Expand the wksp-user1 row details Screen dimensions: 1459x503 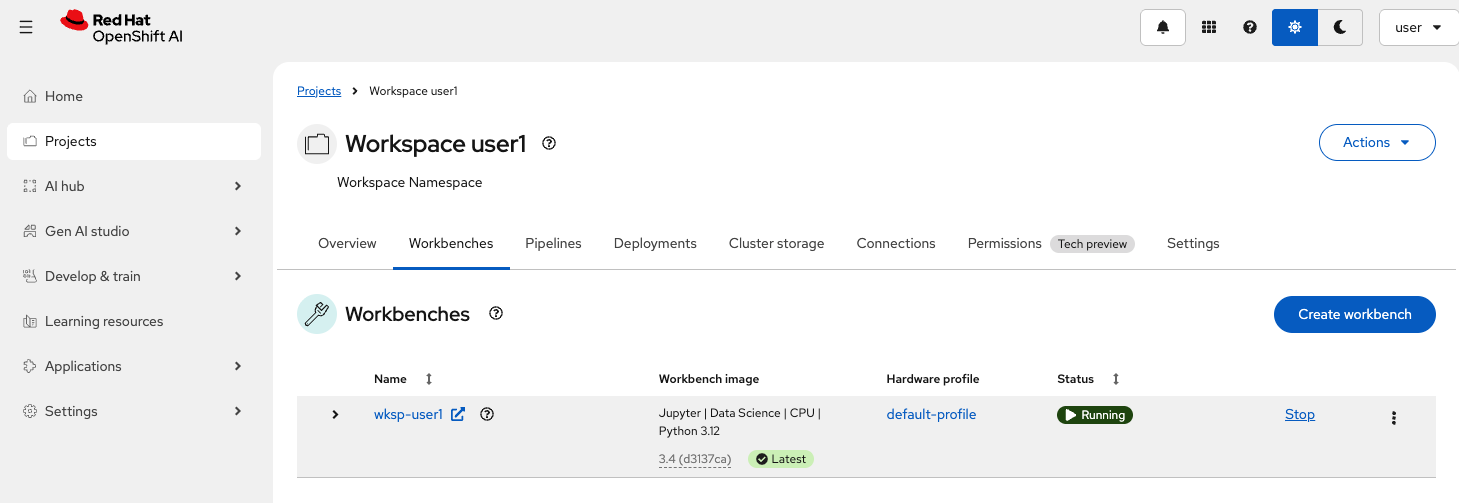335,414
